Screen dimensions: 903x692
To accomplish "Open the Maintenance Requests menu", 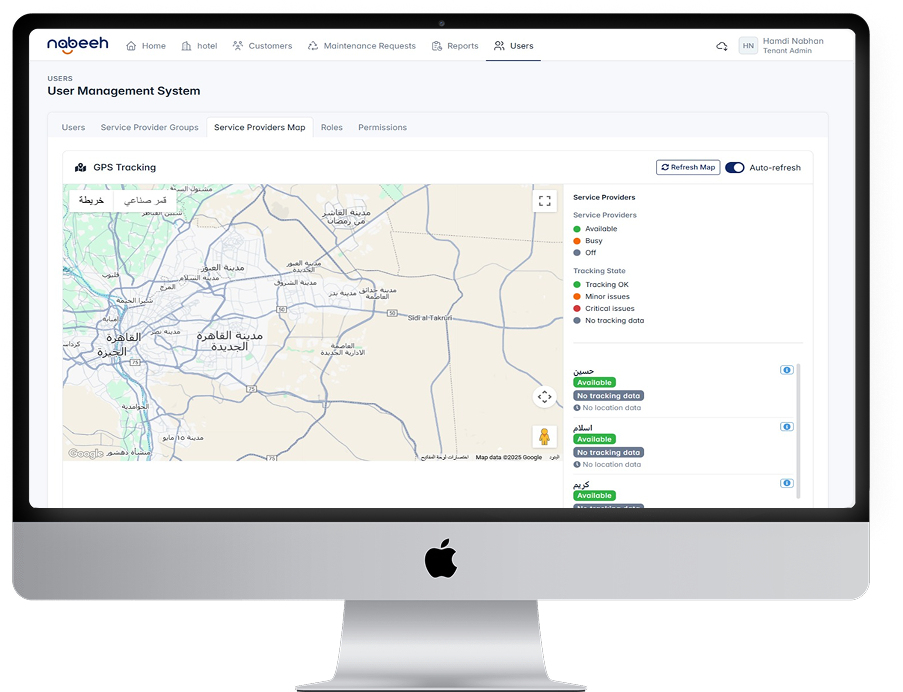I will coord(361,46).
